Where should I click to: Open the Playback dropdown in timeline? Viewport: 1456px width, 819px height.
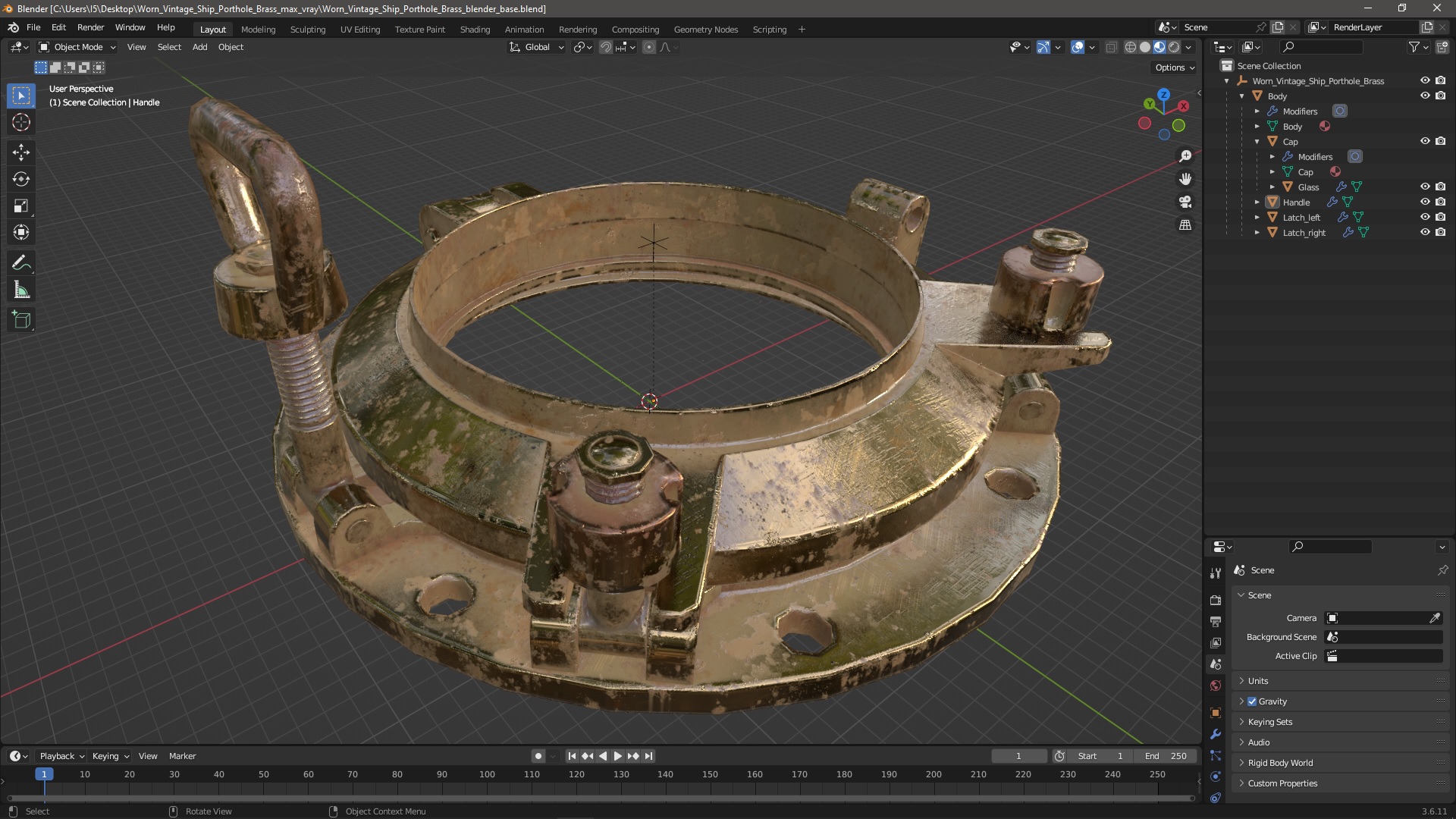coord(61,756)
